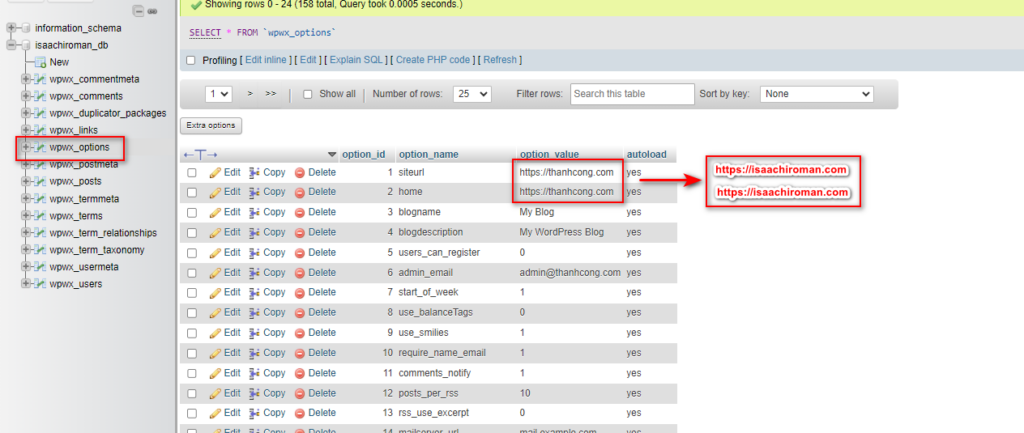
Task: Open the Number of rows dropdown
Action: click(x=473, y=94)
